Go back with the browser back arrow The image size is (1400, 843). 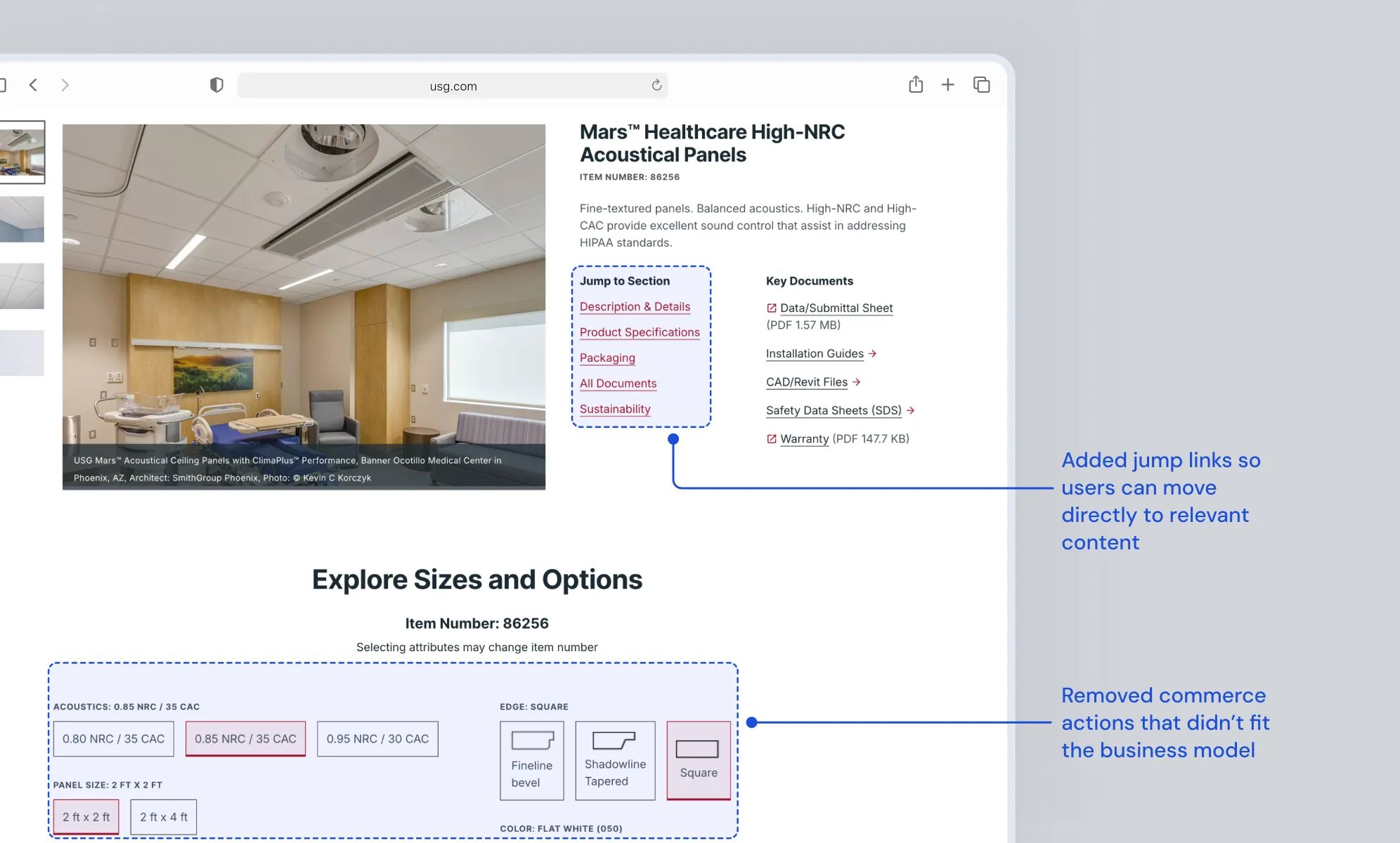33,85
